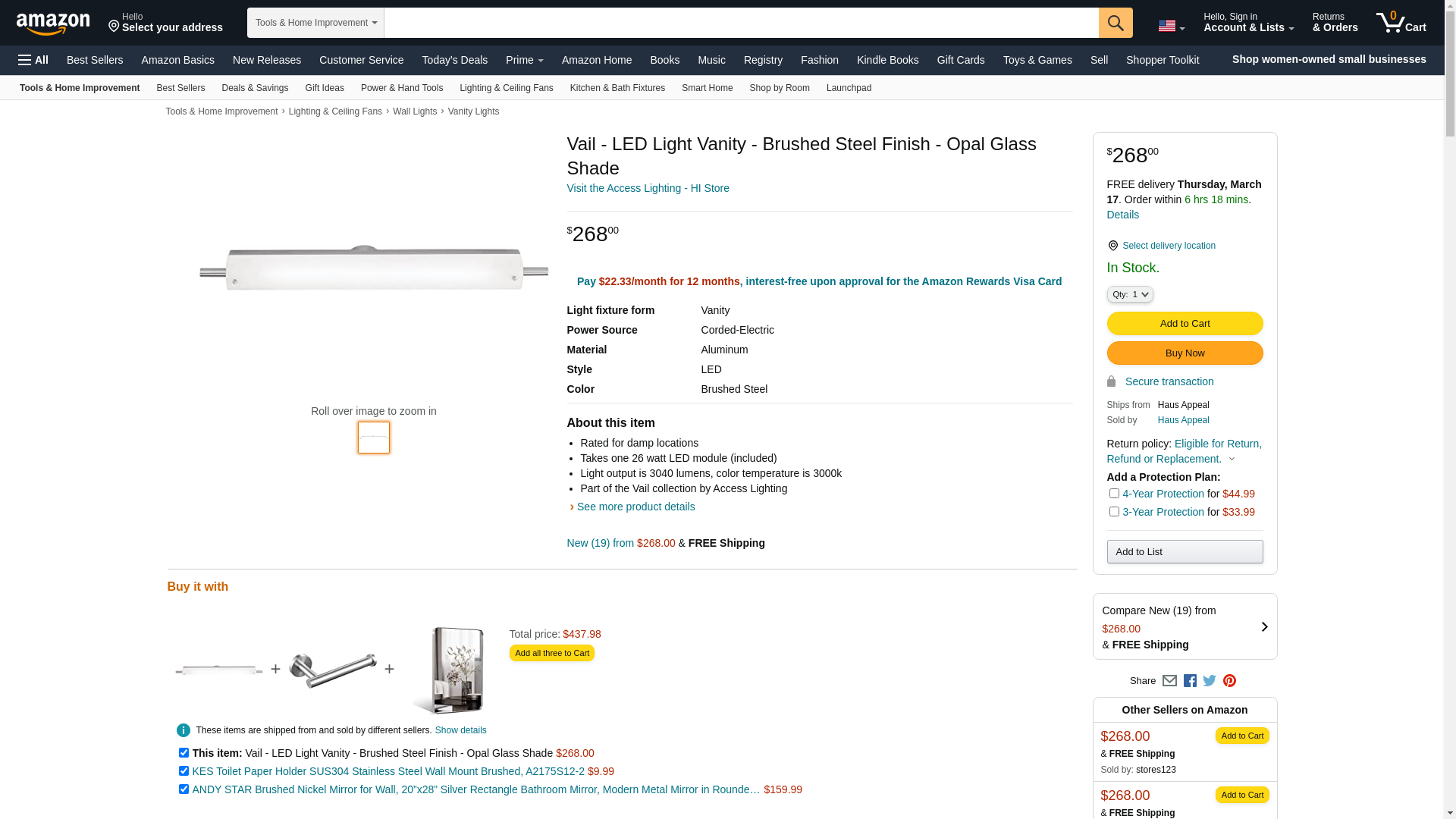Click into the search text field
Image resolution: width=1456 pixels, height=819 pixels.
point(741,23)
